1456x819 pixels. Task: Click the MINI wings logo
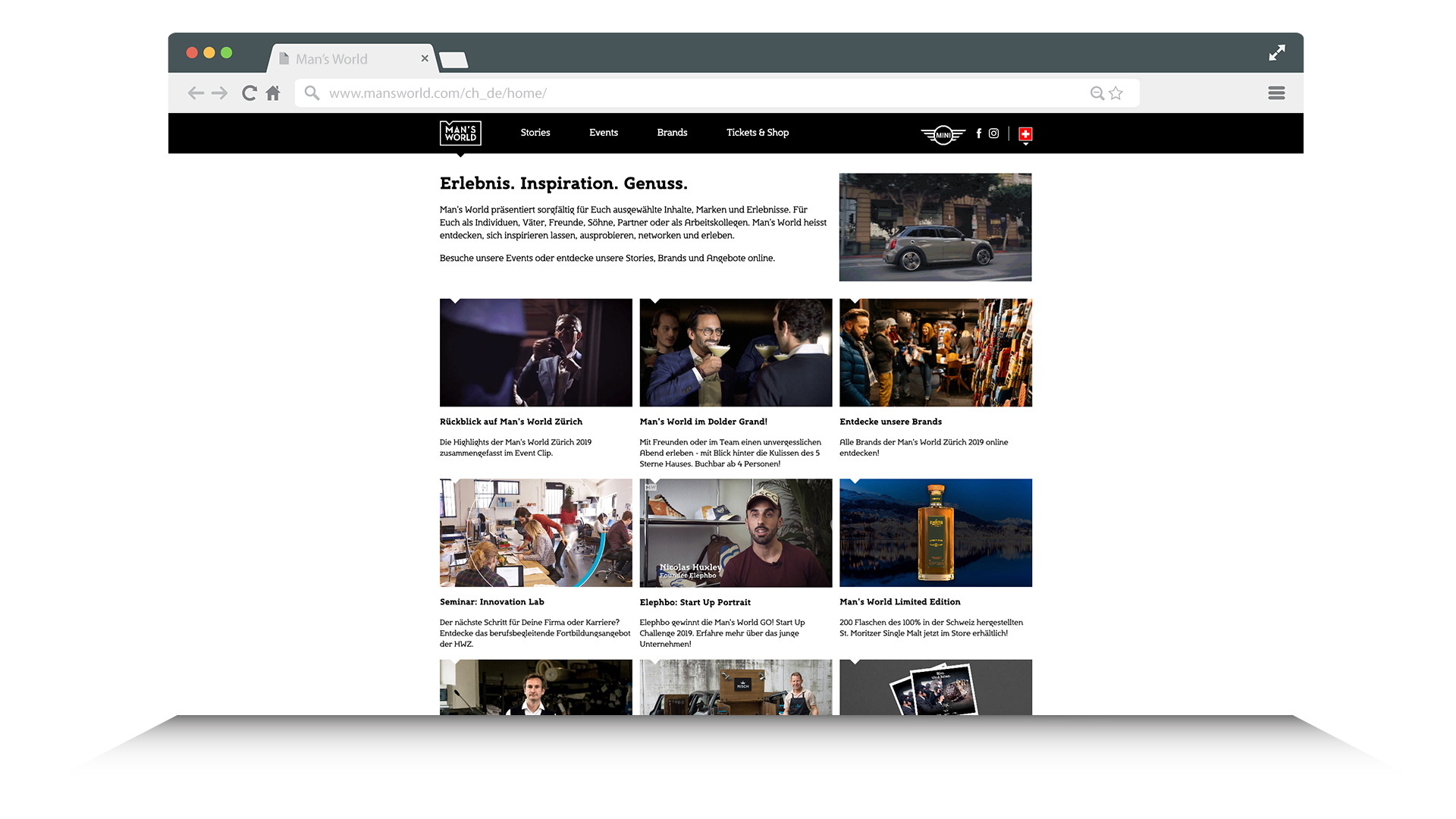pyautogui.click(x=943, y=135)
